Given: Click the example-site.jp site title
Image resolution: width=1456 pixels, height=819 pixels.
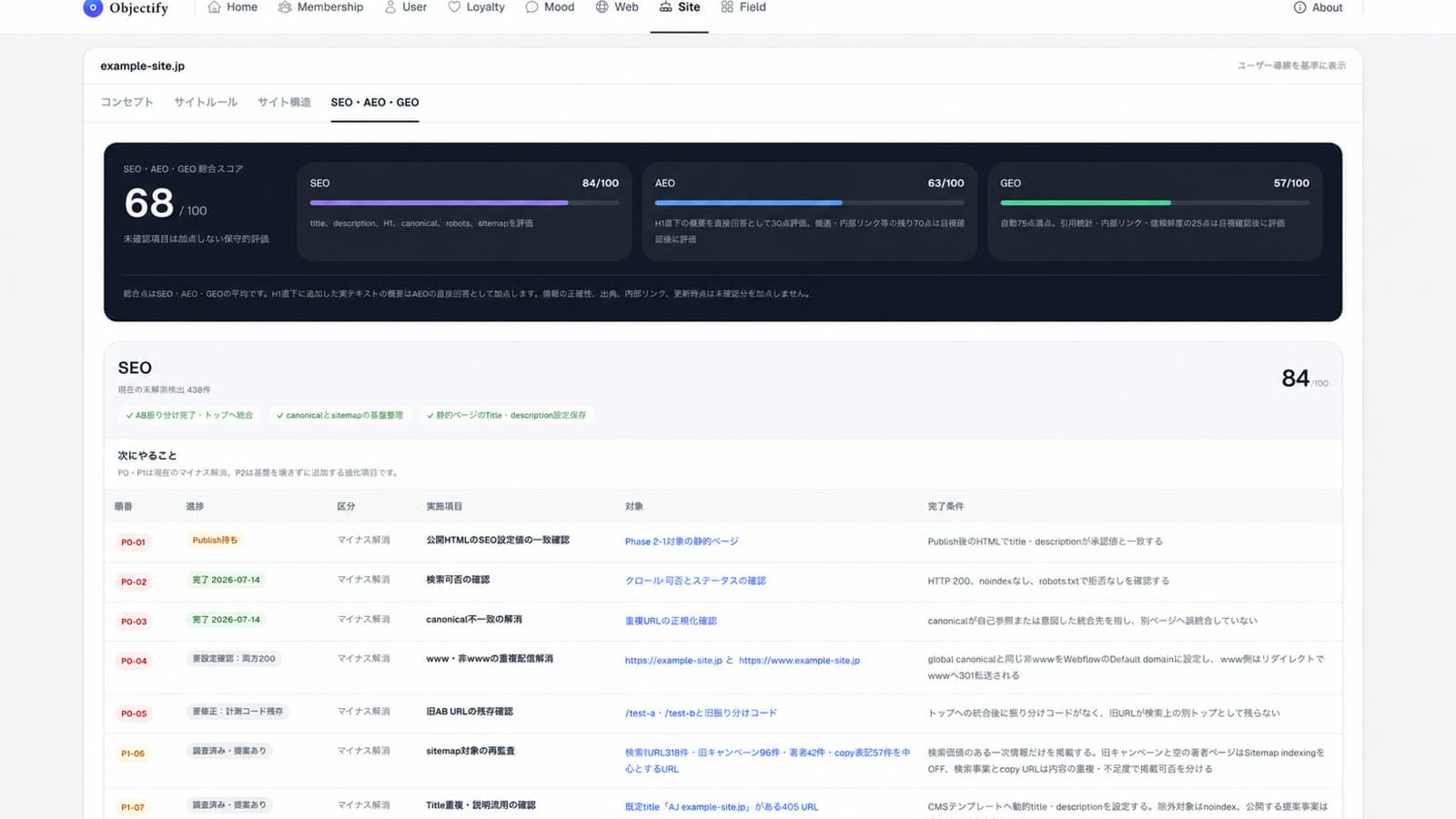Looking at the screenshot, I should (x=142, y=66).
